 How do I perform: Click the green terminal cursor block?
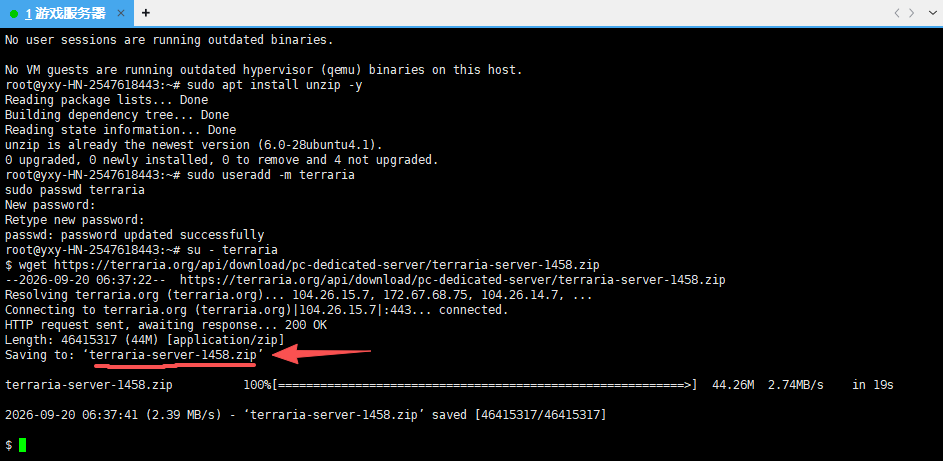[x=23, y=445]
